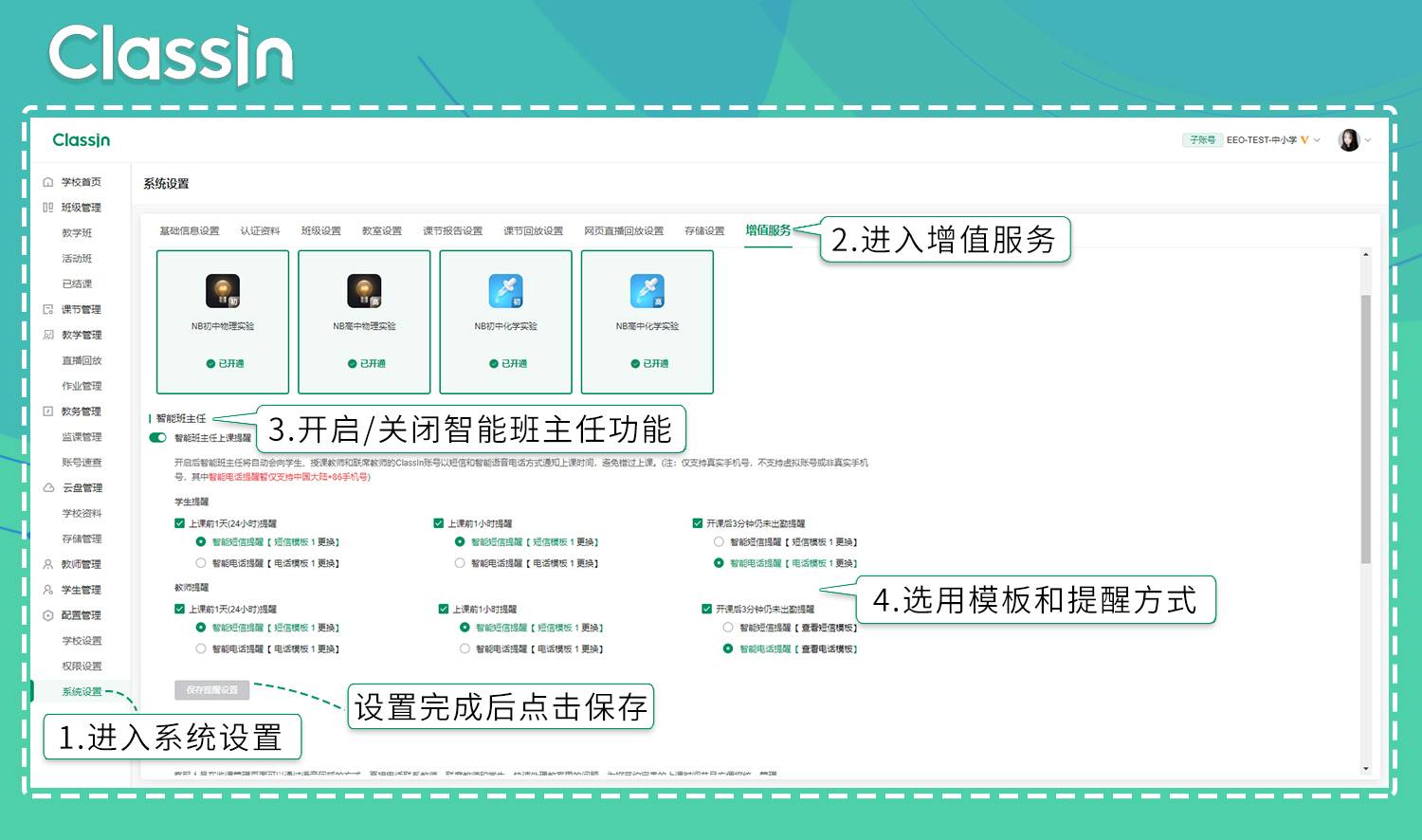This screenshot has width=1422, height=840.
Task: Click the page scrollbar thumb
Action: (1366, 429)
